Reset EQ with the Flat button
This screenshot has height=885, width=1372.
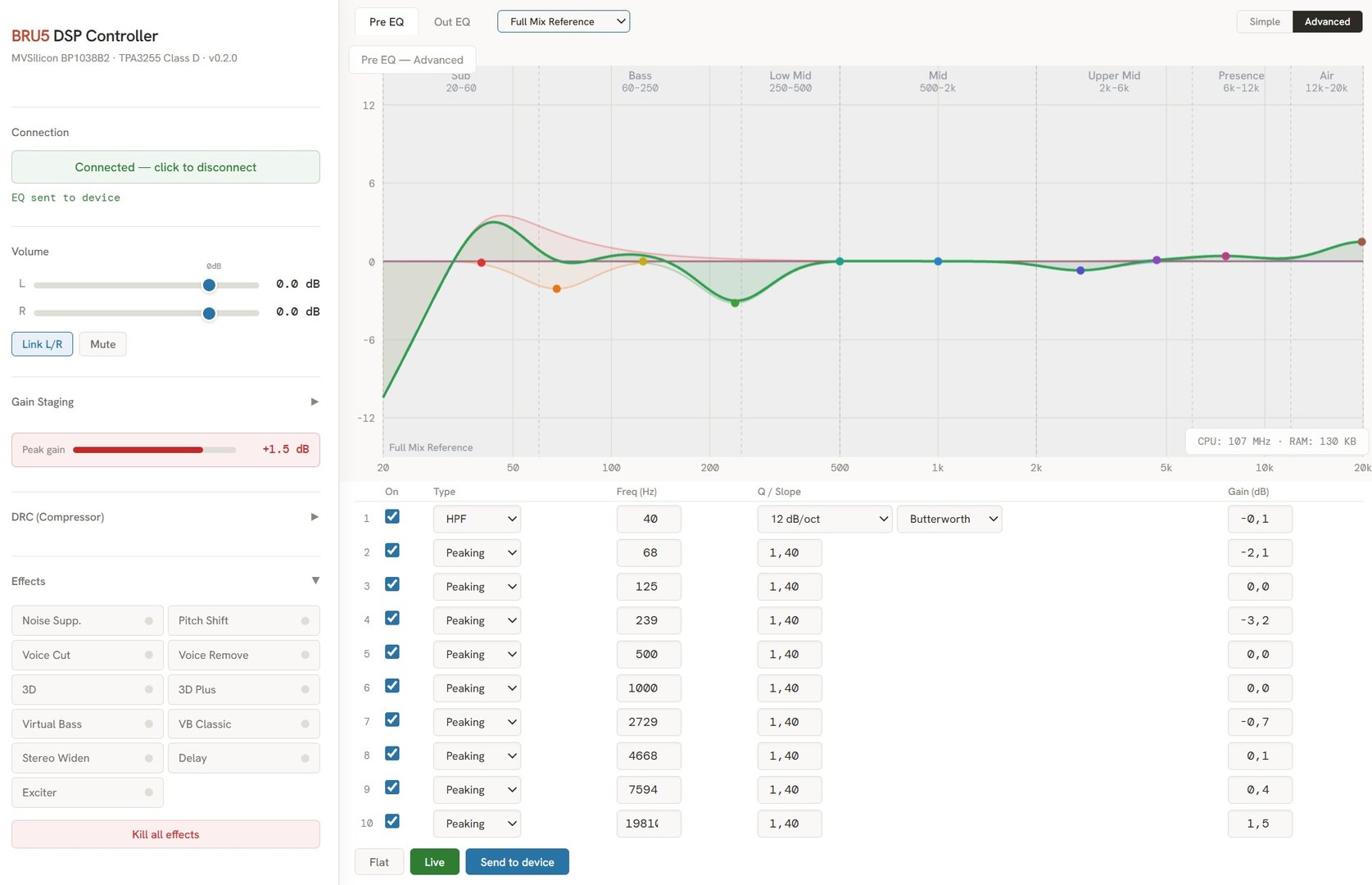(379, 862)
